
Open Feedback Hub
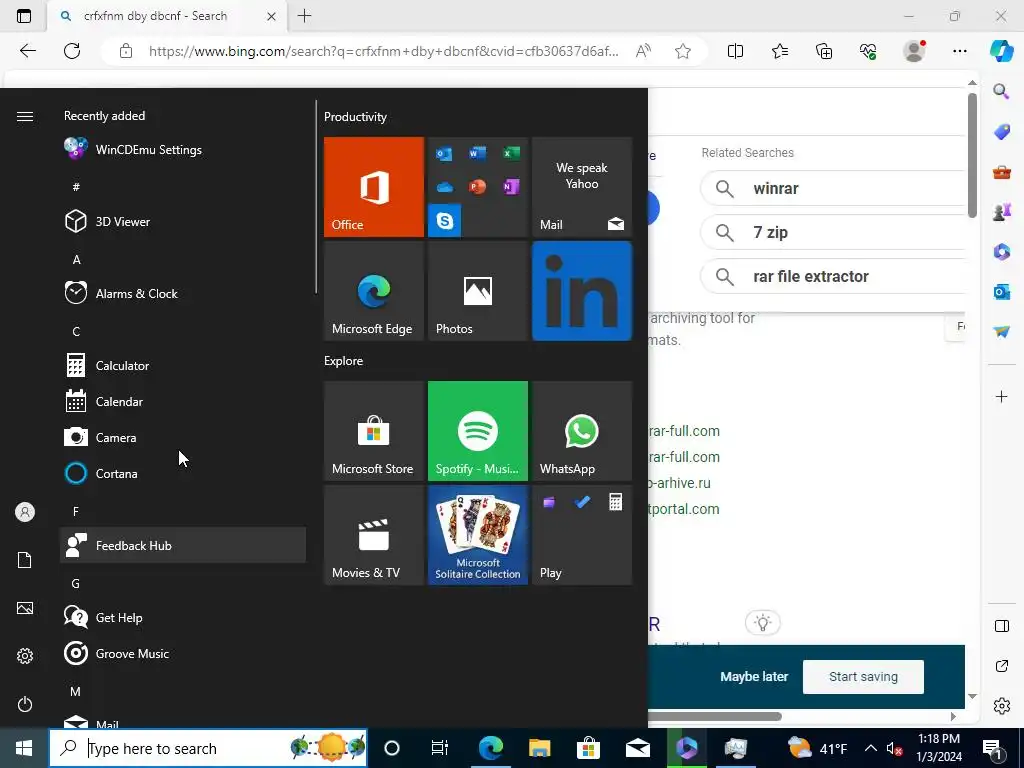click(x=183, y=545)
